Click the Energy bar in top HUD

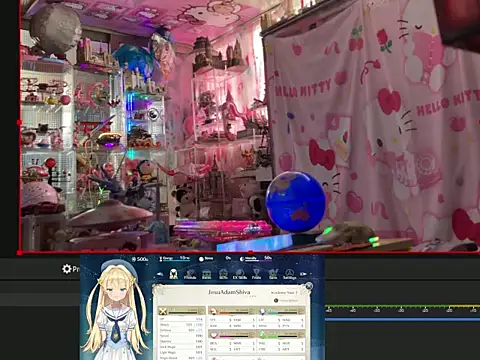[x=175, y=259]
